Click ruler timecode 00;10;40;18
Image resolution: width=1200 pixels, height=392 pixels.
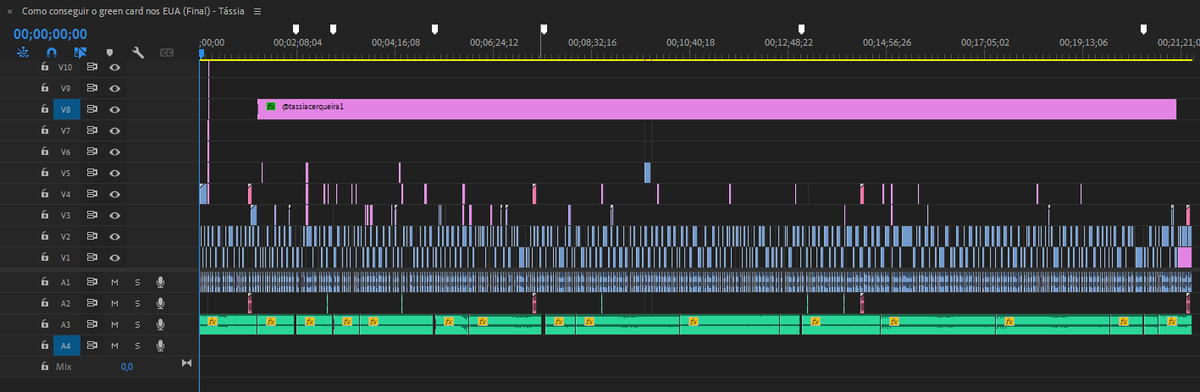coord(691,43)
